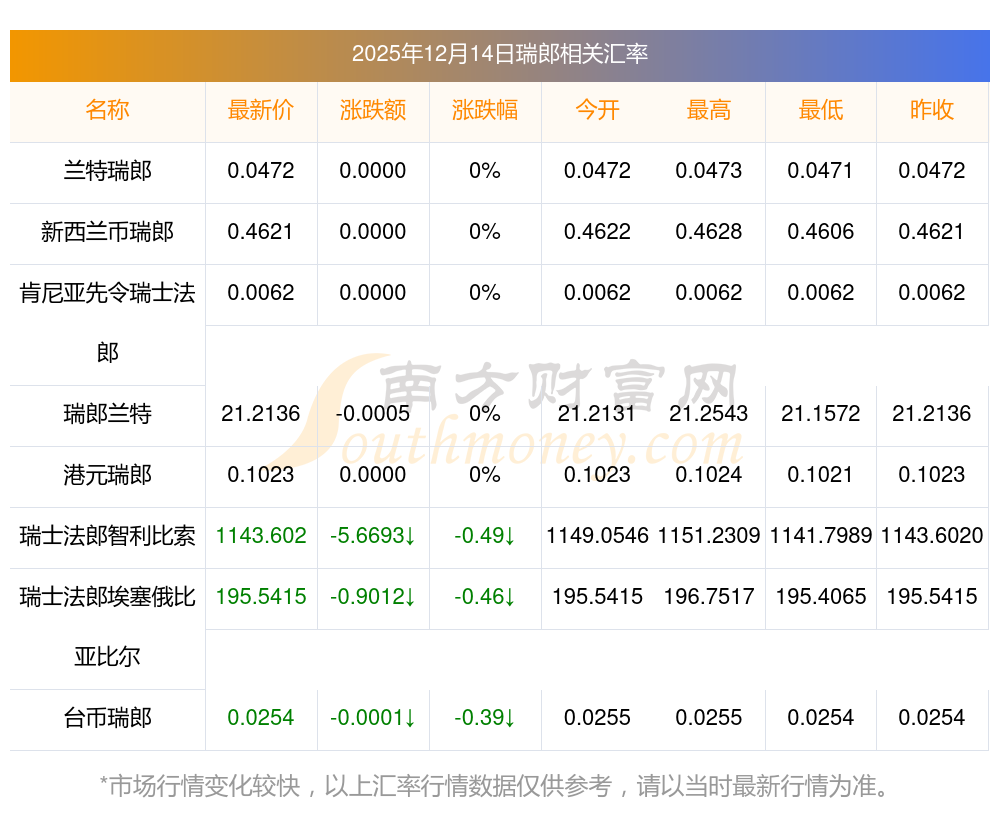This screenshot has height=817, width=1000.
Task: Click the 名称 column header
Action: click(x=108, y=111)
